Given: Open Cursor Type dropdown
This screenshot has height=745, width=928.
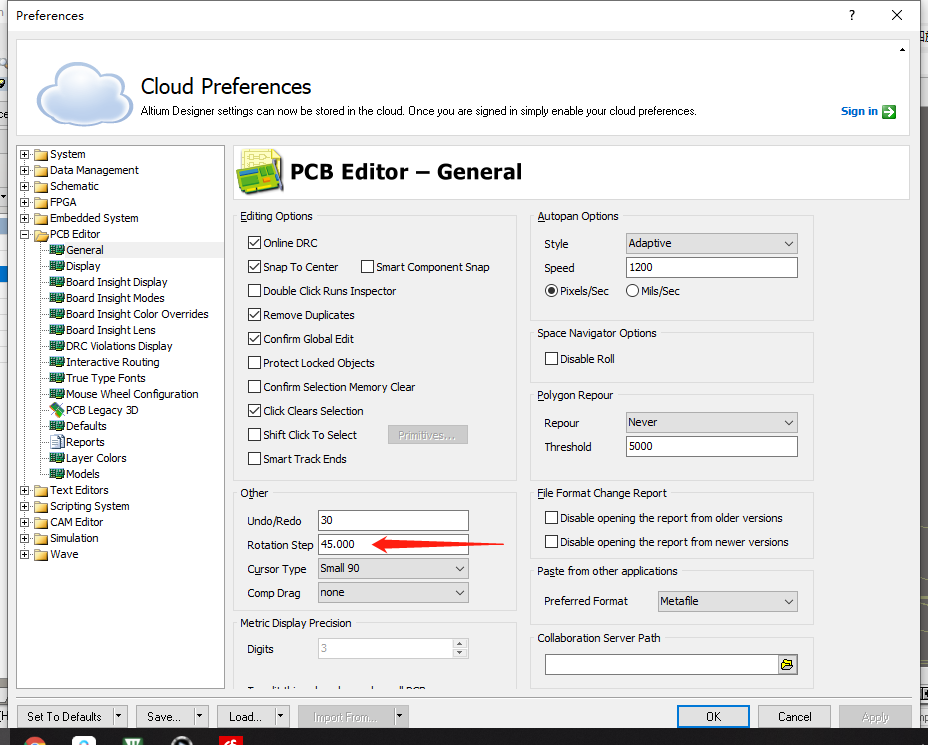Looking at the screenshot, I should pos(393,569).
